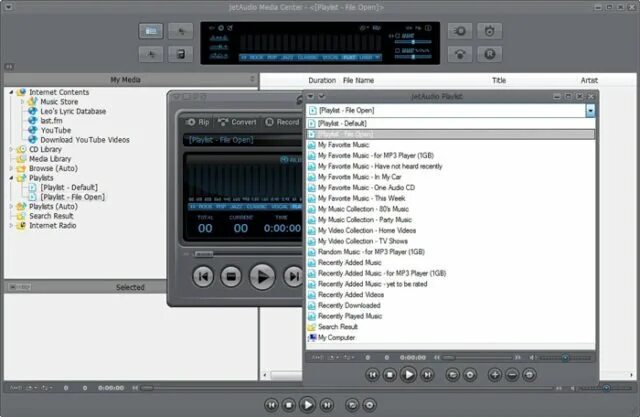
Task: Choose Recently Played Music from the list
Action: pos(450,316)
